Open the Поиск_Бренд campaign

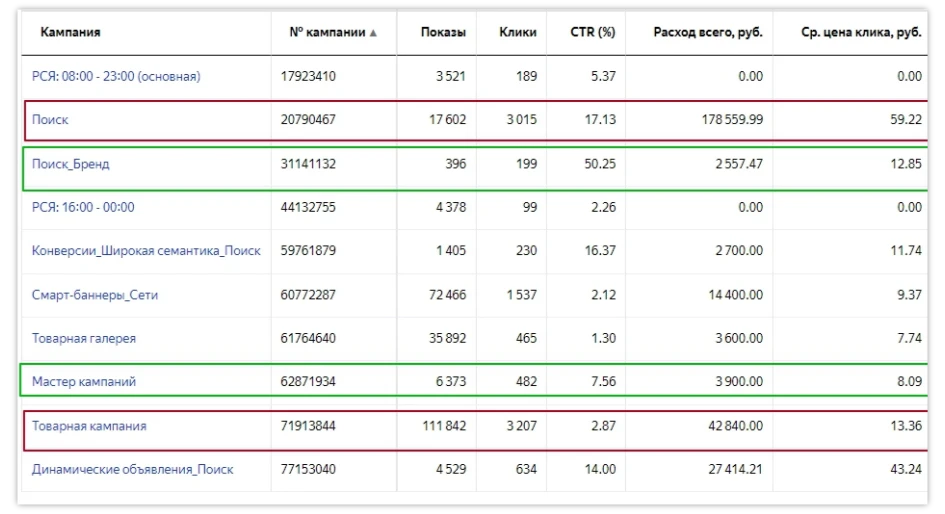[70, 164]
